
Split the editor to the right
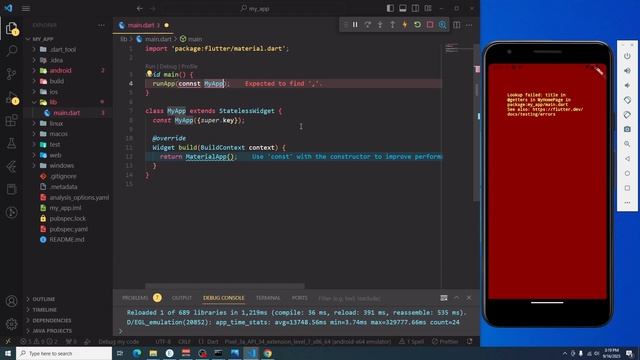pos(457,25)
